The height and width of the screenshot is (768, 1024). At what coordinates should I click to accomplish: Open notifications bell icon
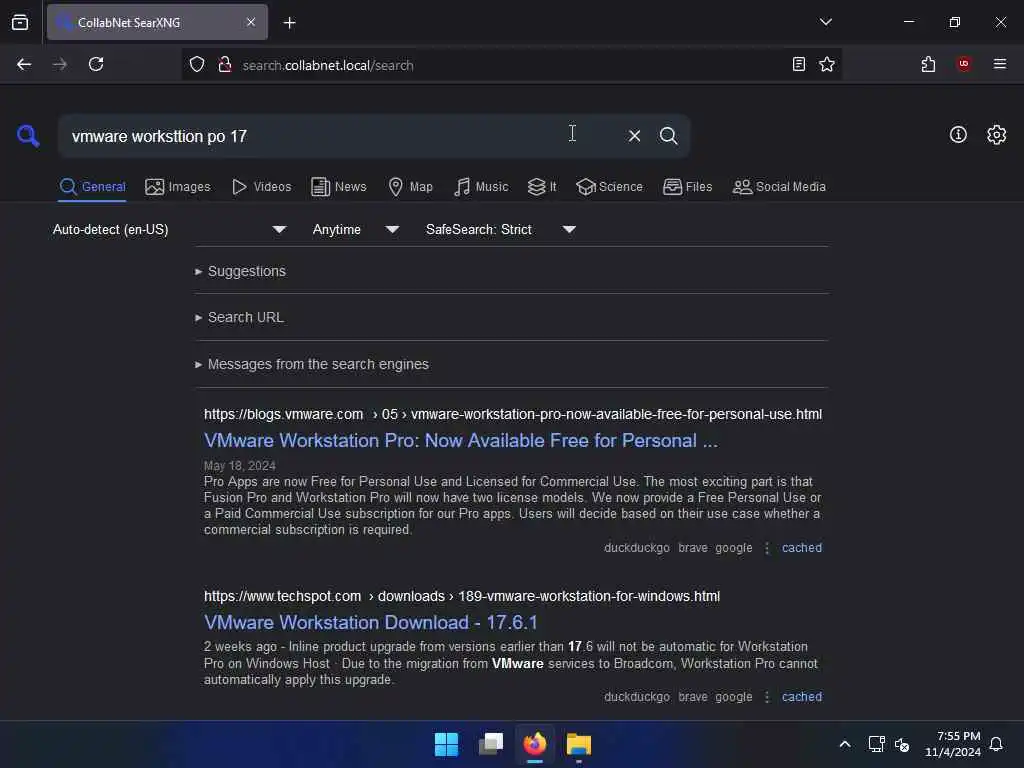996,744
